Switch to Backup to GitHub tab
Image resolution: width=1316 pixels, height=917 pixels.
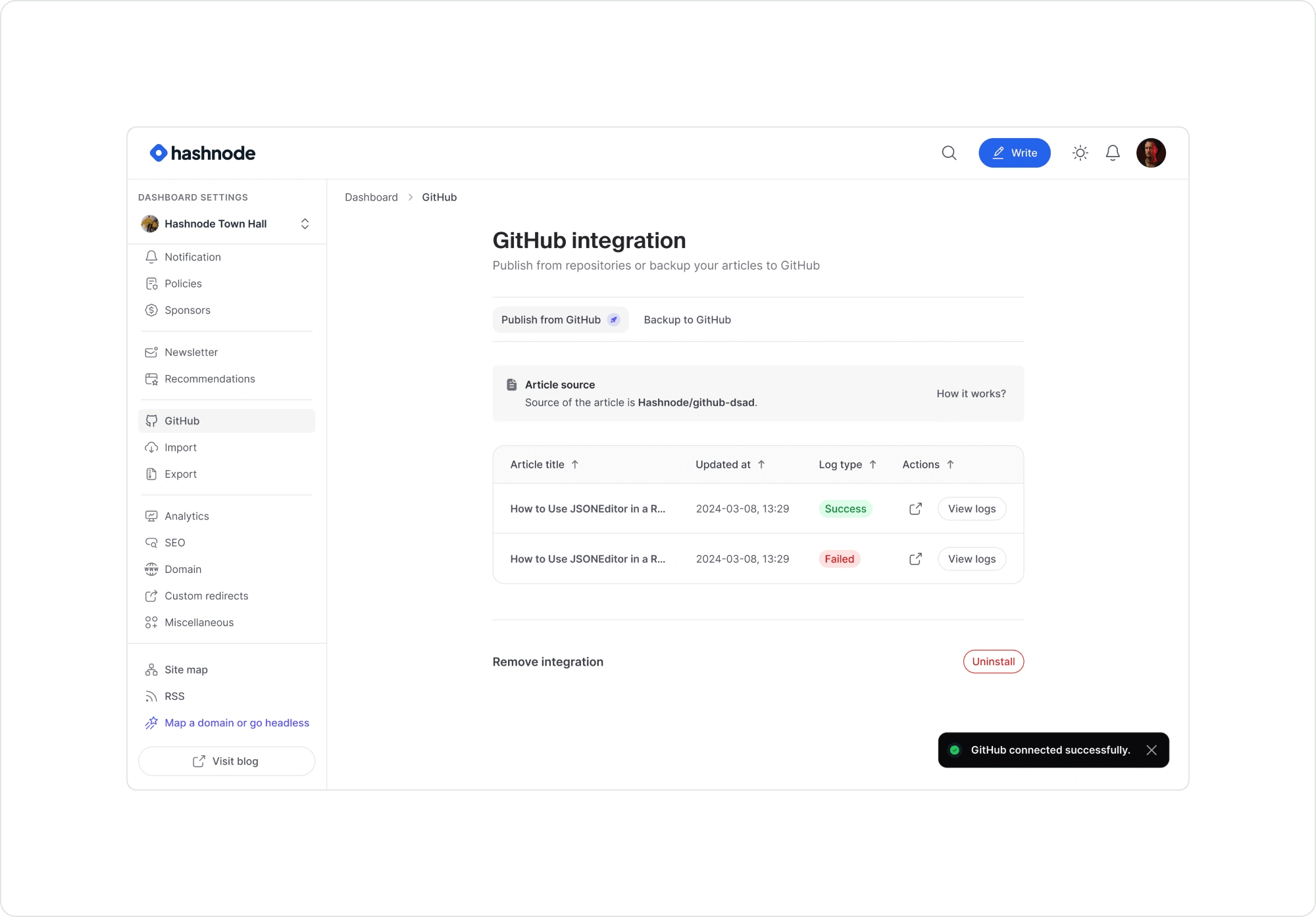pyautogui.click(x=687, y=320)
